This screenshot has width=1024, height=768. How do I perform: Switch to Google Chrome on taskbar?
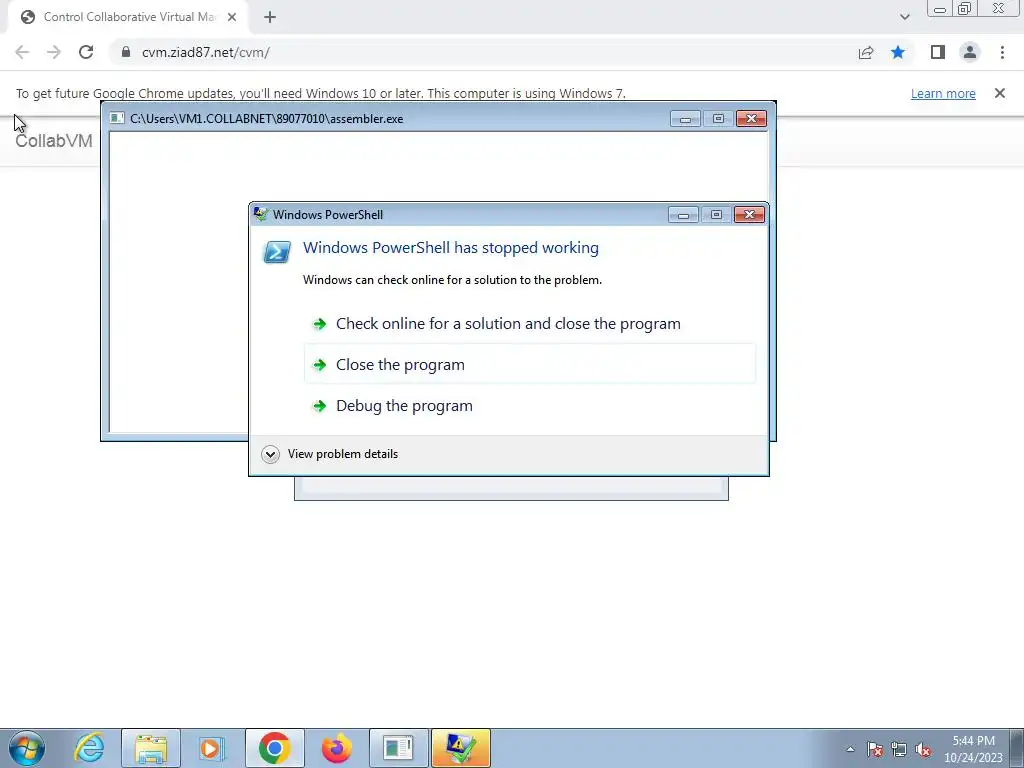tap(275, 748)
